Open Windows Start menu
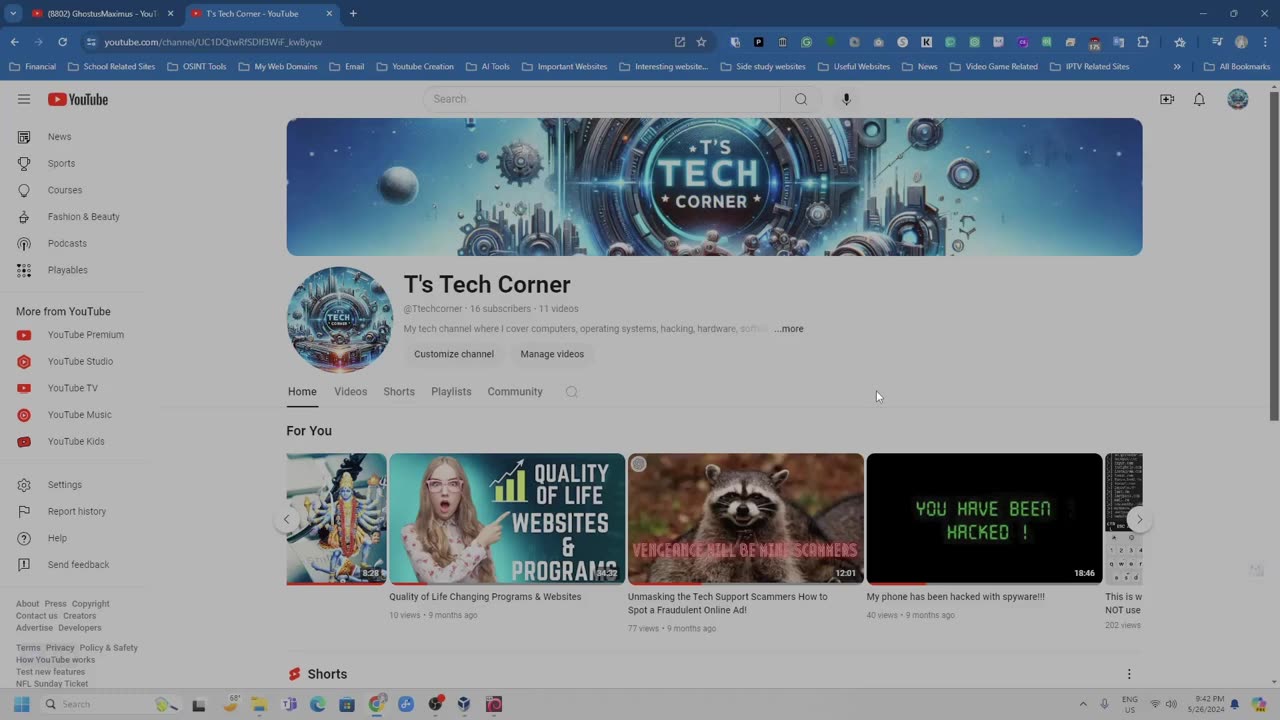This screenshot has width=1280, height=720. tap(21, 704)
